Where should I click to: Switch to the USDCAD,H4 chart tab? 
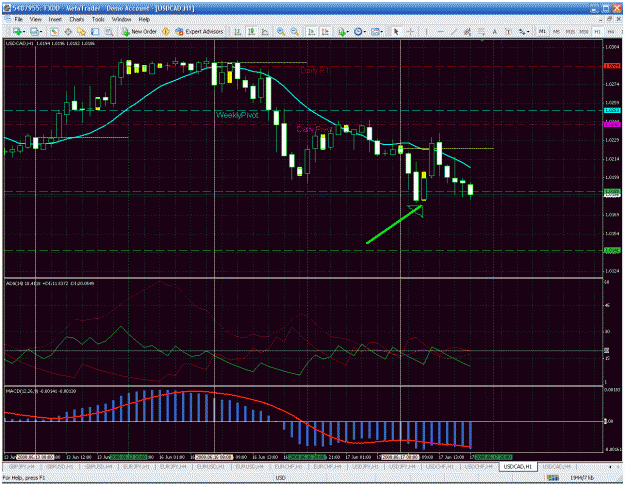coord(556,466)
